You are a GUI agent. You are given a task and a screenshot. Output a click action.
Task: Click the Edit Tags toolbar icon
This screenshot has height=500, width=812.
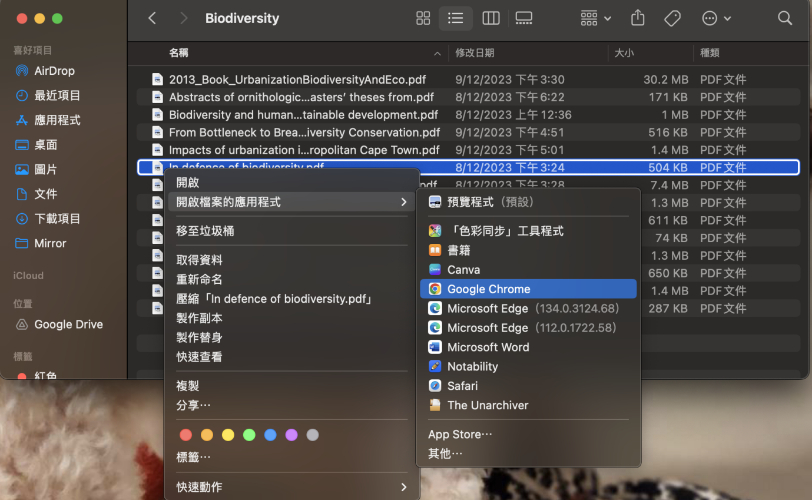672,19
